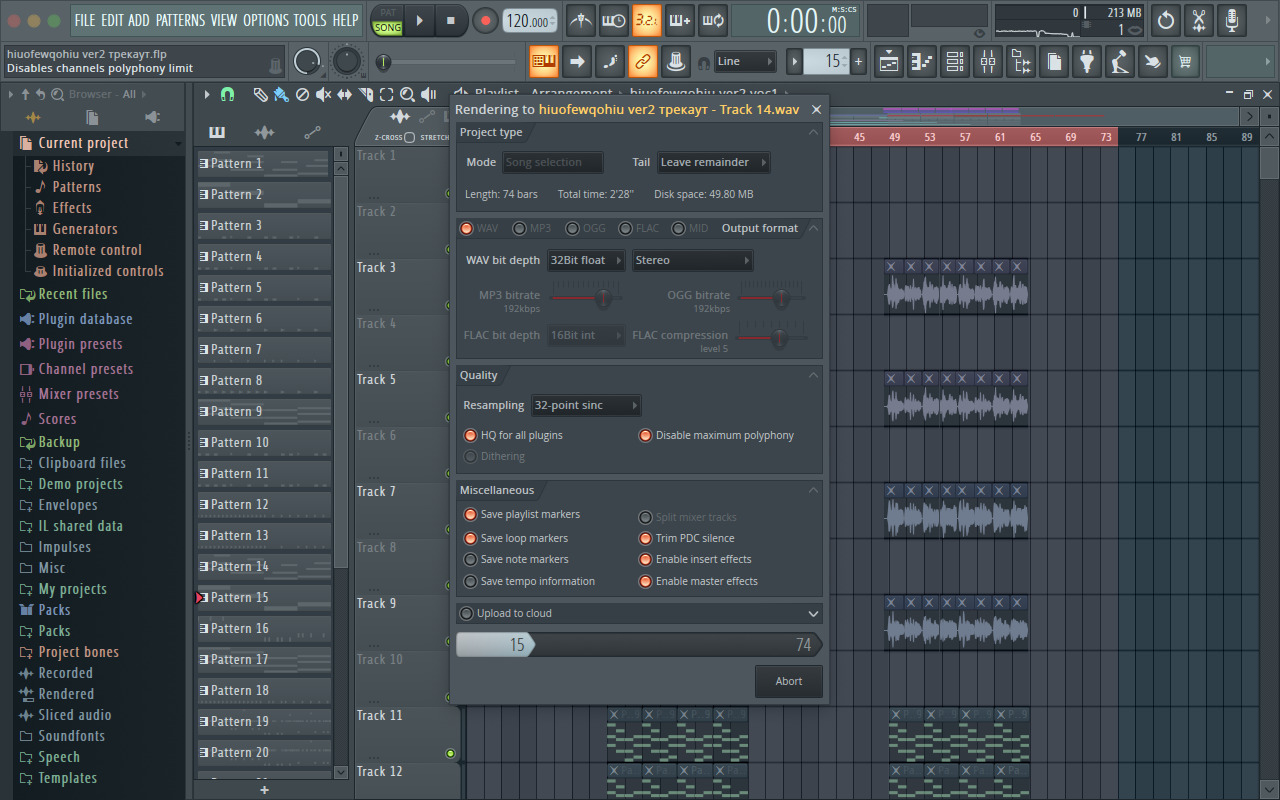
Task: Open the PATTERNS menu
Action: point(180,20)
